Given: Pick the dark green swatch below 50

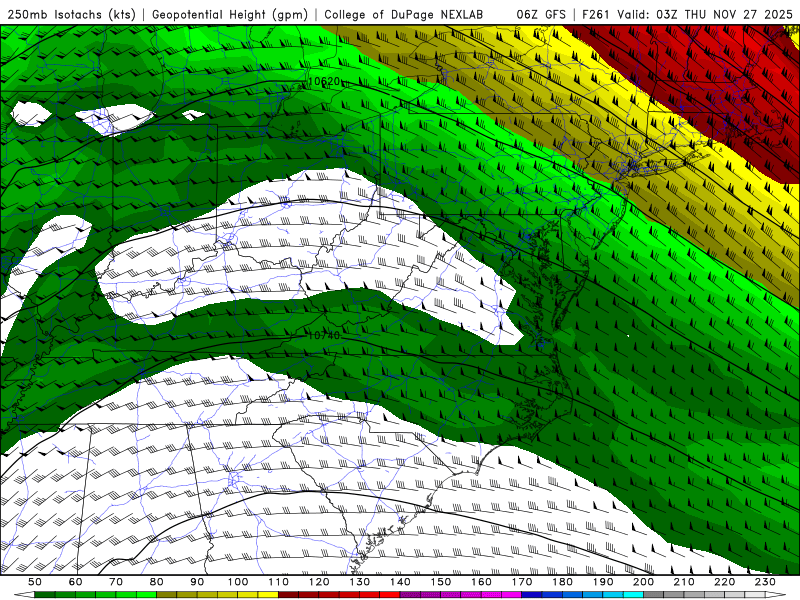Looking at the screenshot, I should 45,595.
